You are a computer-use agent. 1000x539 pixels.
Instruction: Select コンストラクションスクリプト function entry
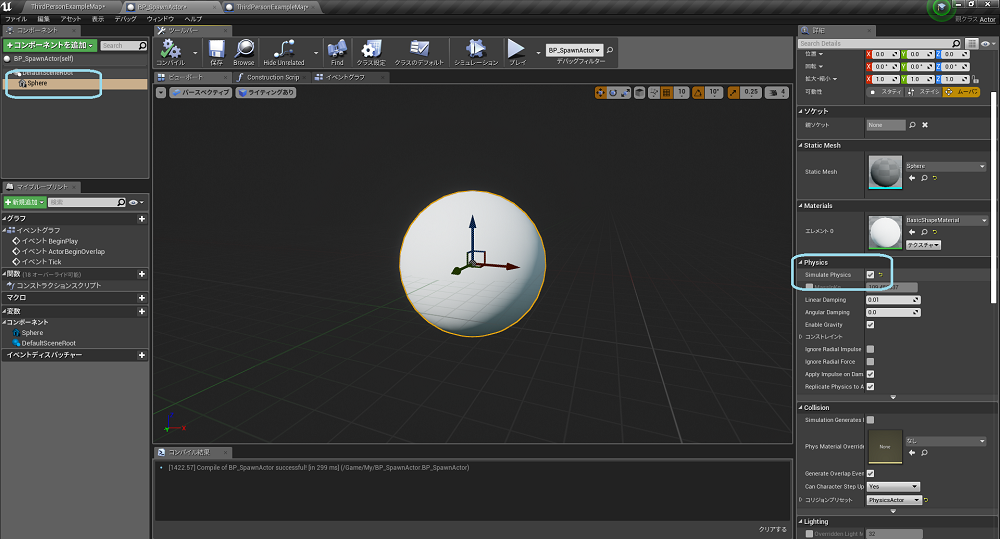pos(59,286)
